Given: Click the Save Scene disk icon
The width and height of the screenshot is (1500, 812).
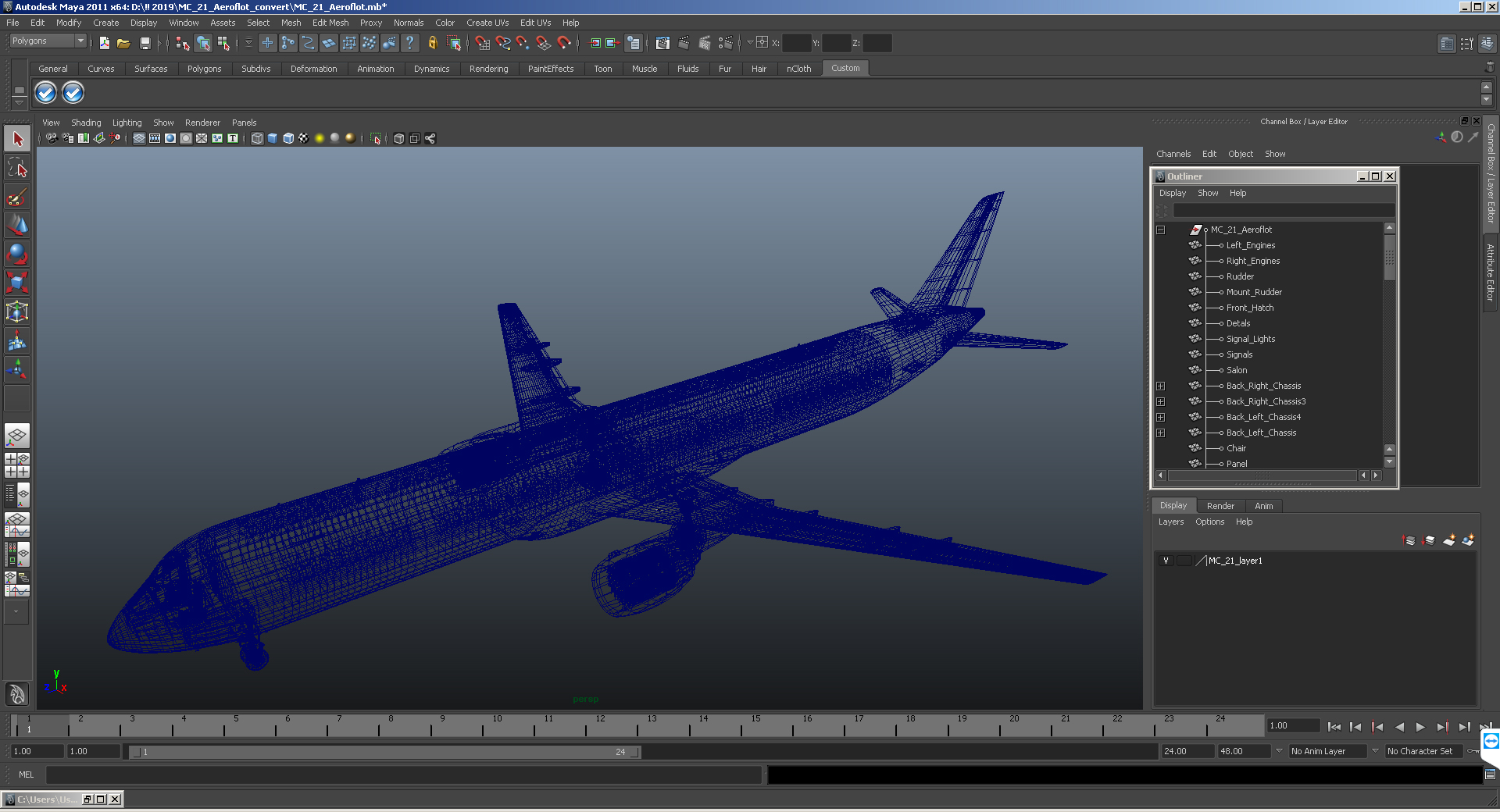Looking at the screenshot, I should 145,43.
